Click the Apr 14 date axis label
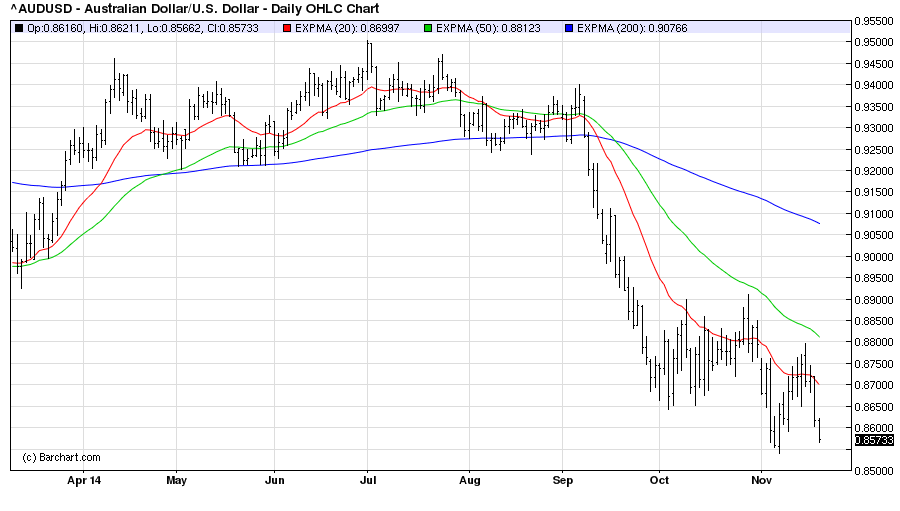The width and height of the screenshot is (900, 511). click(84, 479)
